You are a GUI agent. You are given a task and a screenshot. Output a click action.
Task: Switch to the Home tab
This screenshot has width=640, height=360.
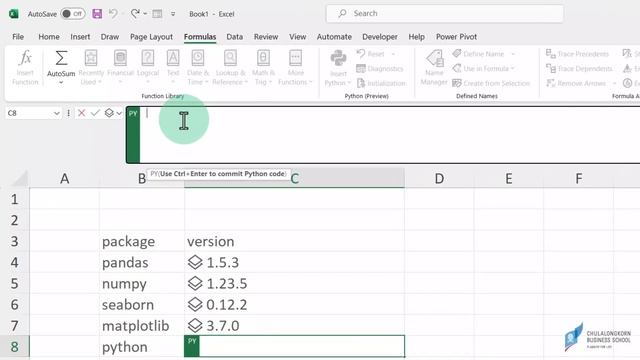click(49, 37)
